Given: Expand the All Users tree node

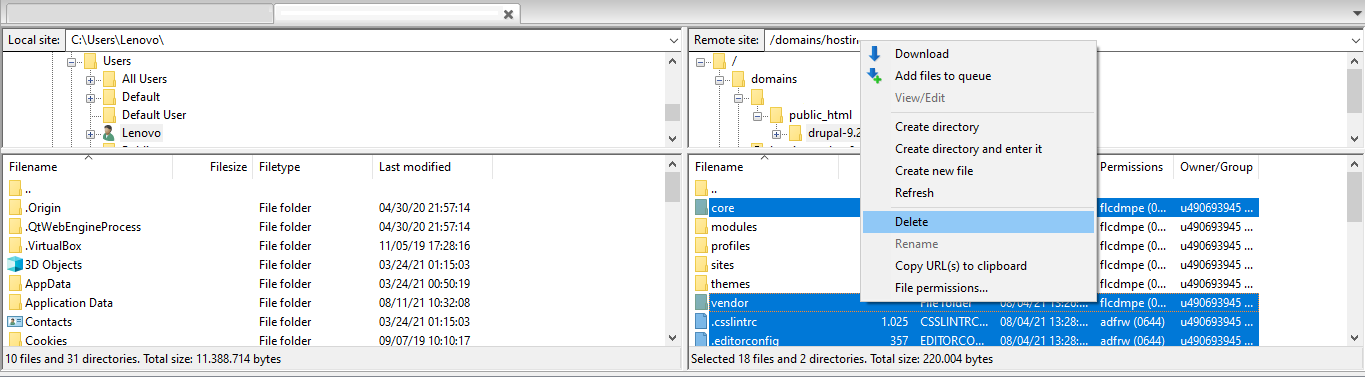Looking at the screenshot, I should coord(90,79).
